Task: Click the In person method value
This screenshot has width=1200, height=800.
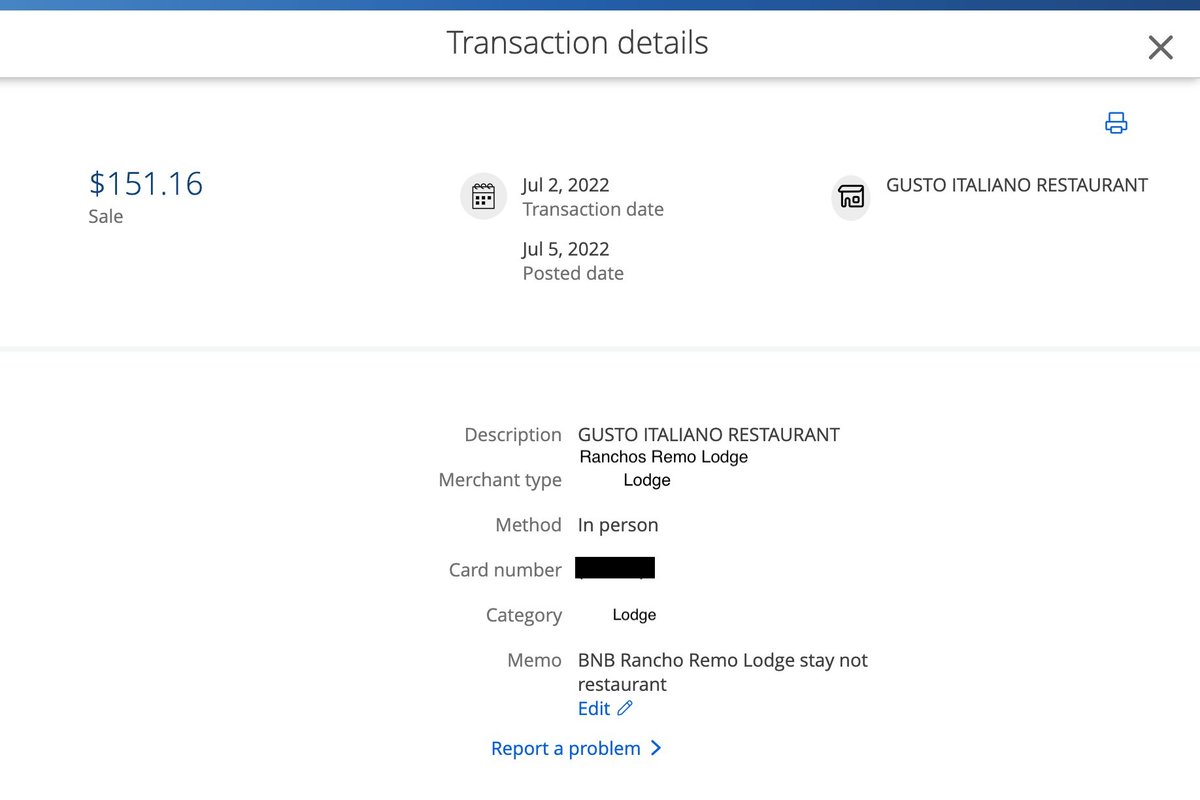Action: [x=618, y=525]
